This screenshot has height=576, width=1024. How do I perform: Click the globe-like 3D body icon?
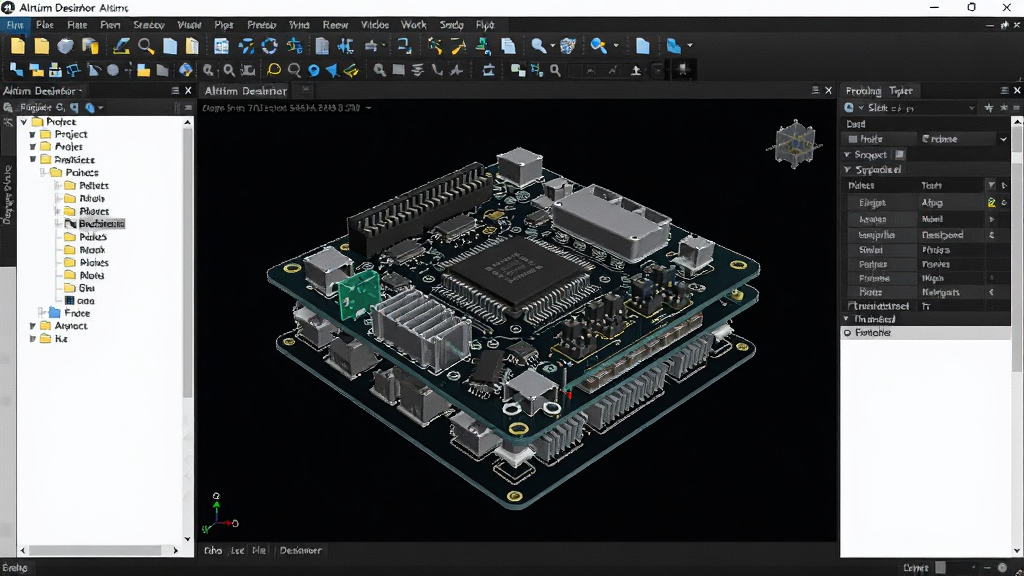[568, 46]
